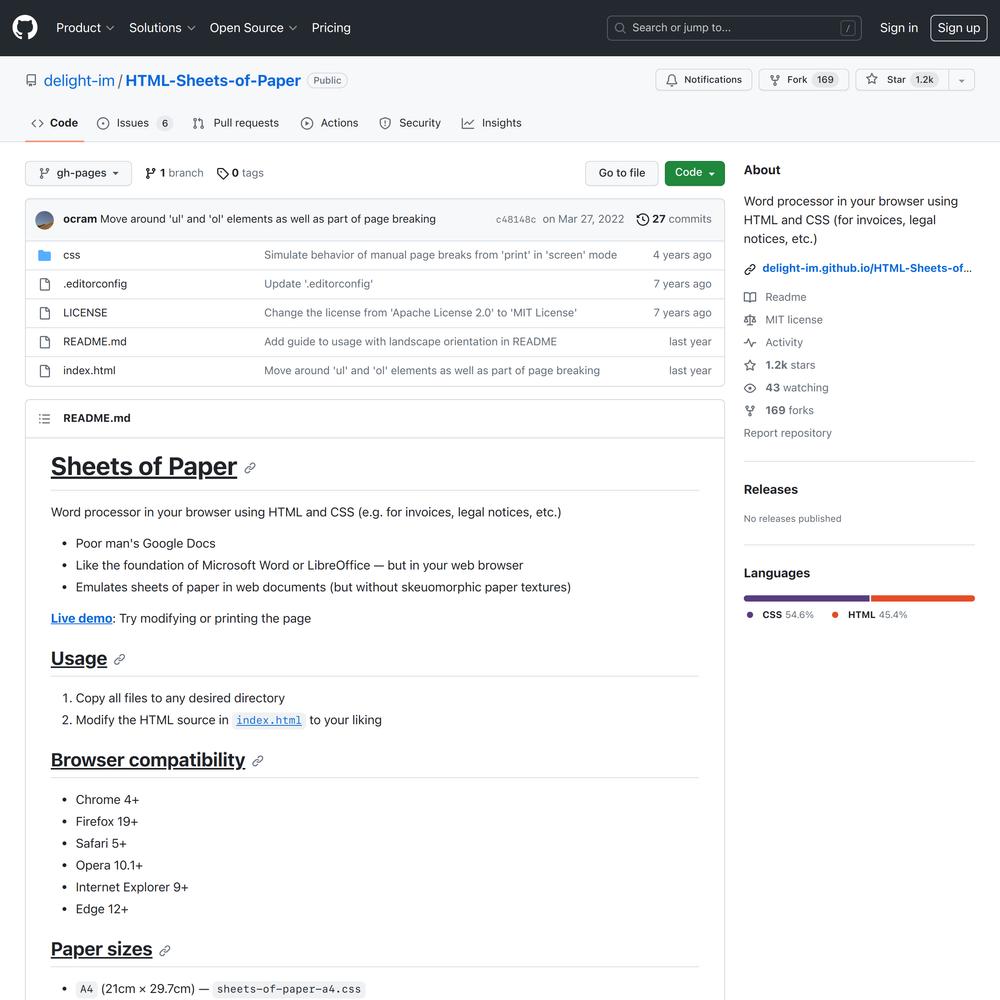This screenshot has height=1000, width=1000.
Task: View the 27 commits history
Action: point(674,219)
